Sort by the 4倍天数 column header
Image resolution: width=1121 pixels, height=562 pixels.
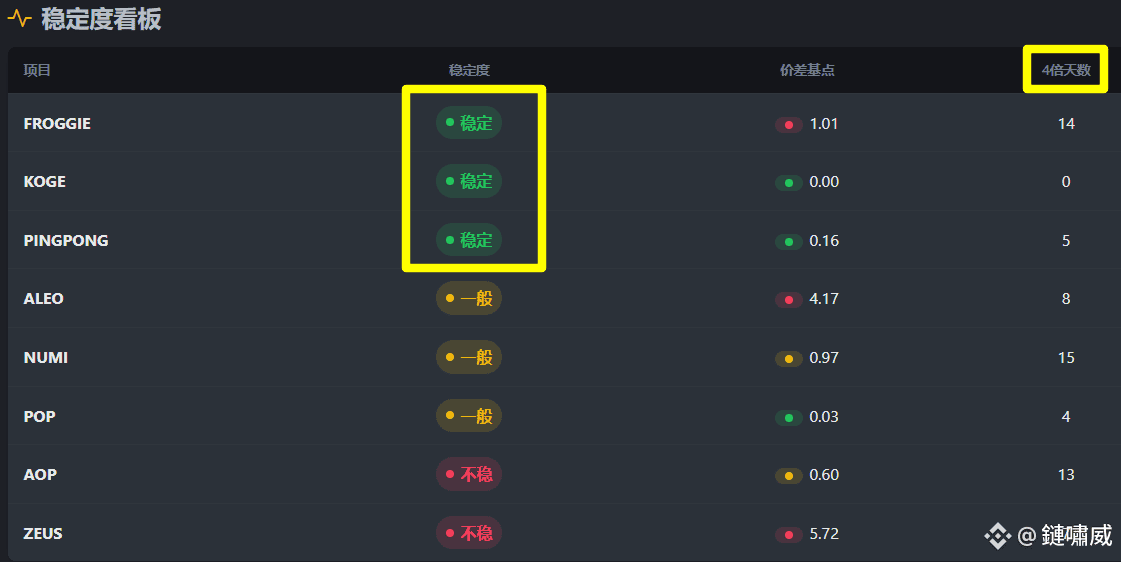[x=1065, y=70]
